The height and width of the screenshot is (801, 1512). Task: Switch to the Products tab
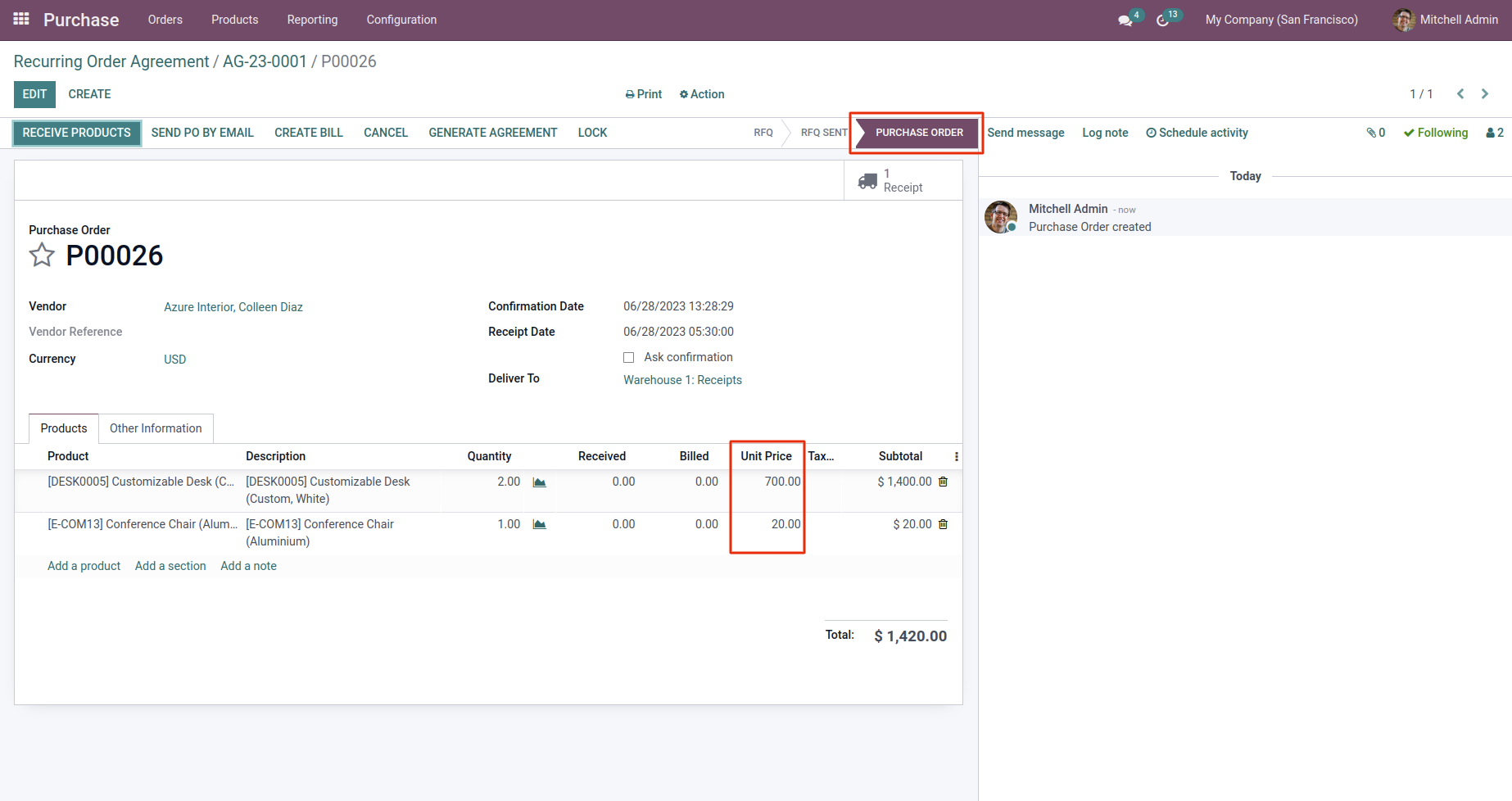click(x=64, y=428)
